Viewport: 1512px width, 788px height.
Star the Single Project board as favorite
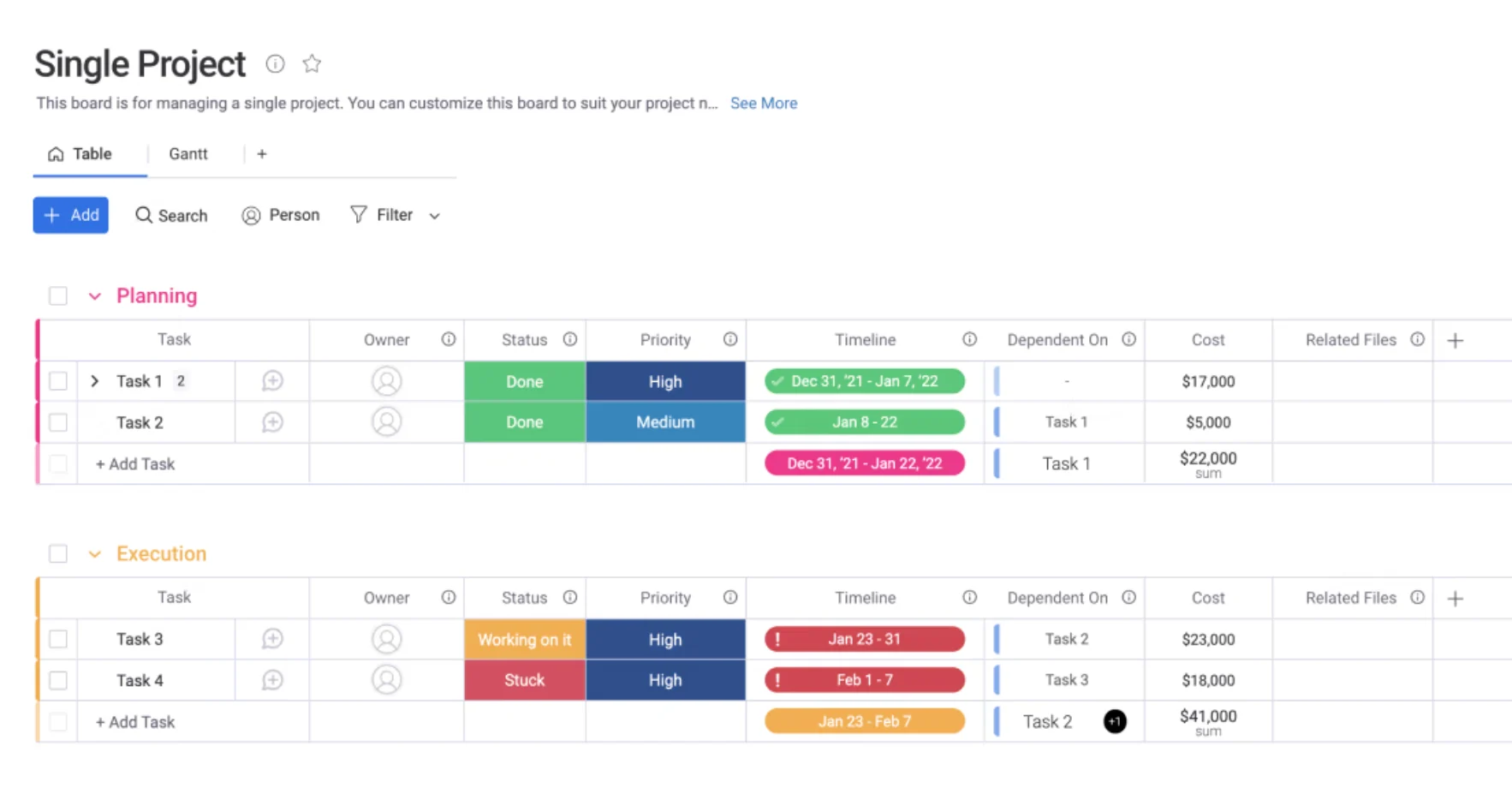tap(312, 63)
